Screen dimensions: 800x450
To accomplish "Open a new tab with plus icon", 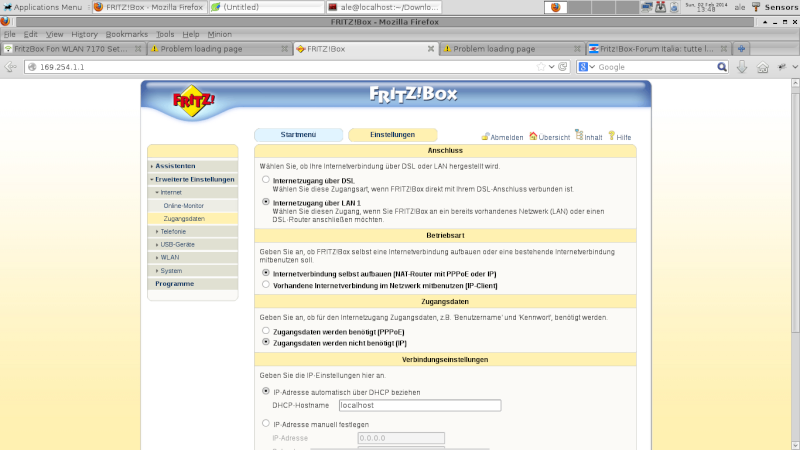I will 741,48.
